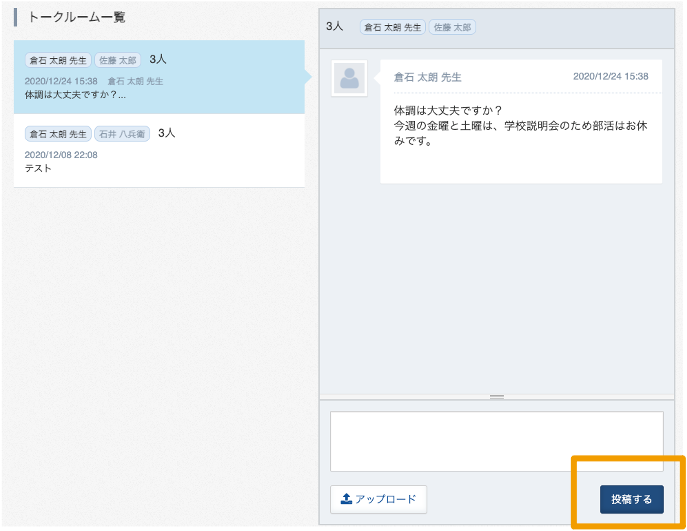Click the resize handle above message input
Image resolution: width=687 pixels, height=531 pixels.
pyautogui.click(x=497, y=397)
